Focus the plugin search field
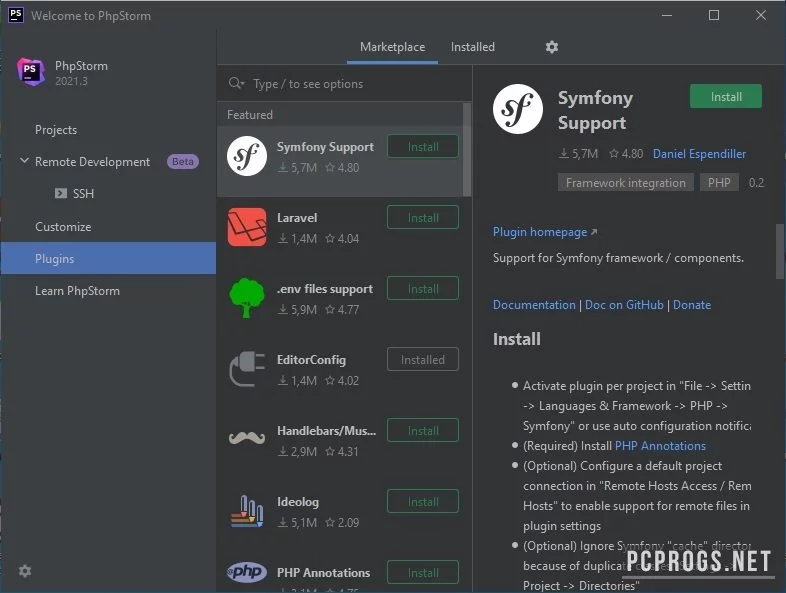Viewport: 786px width, 593px height. pos(345,83)
